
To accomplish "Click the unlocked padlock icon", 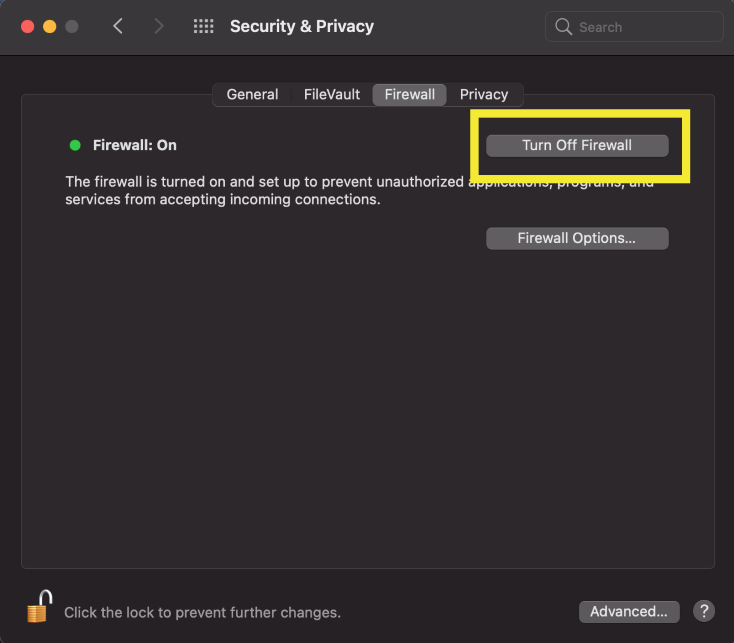I will coord(39,607).
